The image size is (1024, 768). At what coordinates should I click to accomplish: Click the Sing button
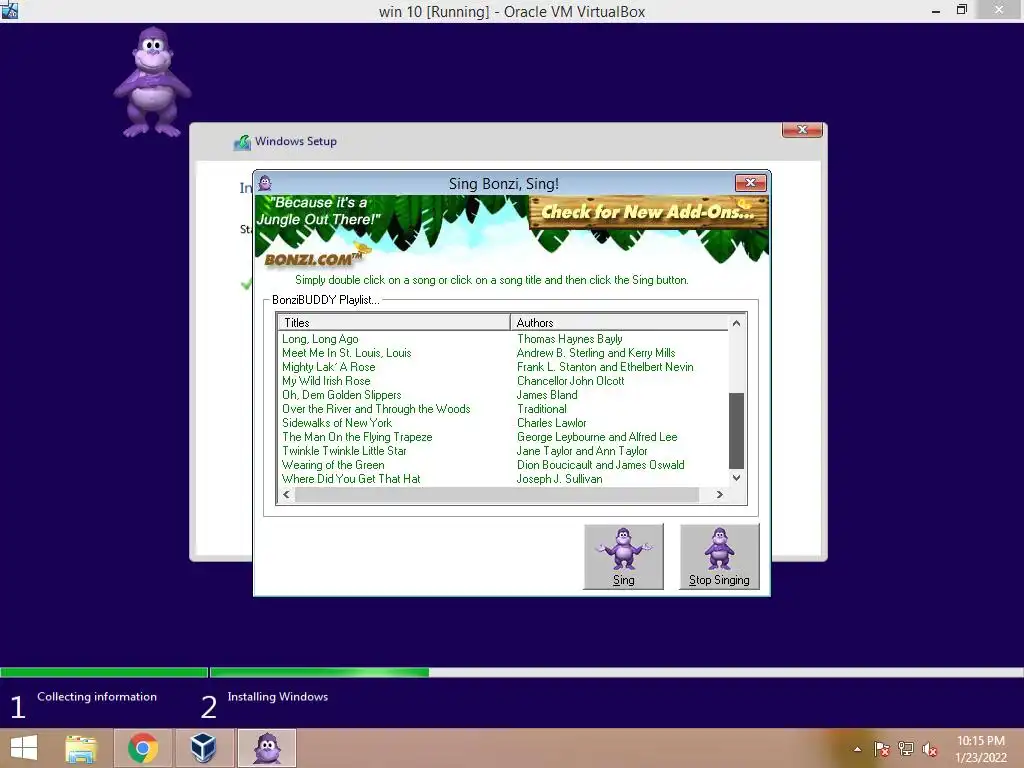(x=624, y=556)
